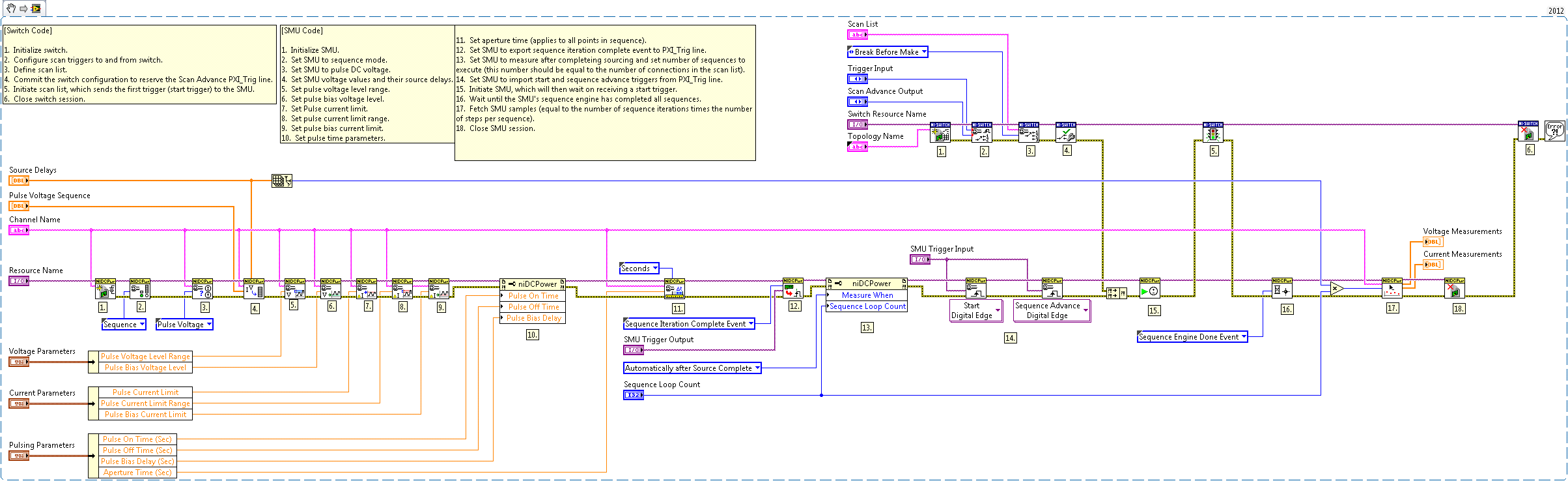This screenshot has width=1568, height=481.
Task: Click the Source Delays array terminal
Action: pos(19,181)
